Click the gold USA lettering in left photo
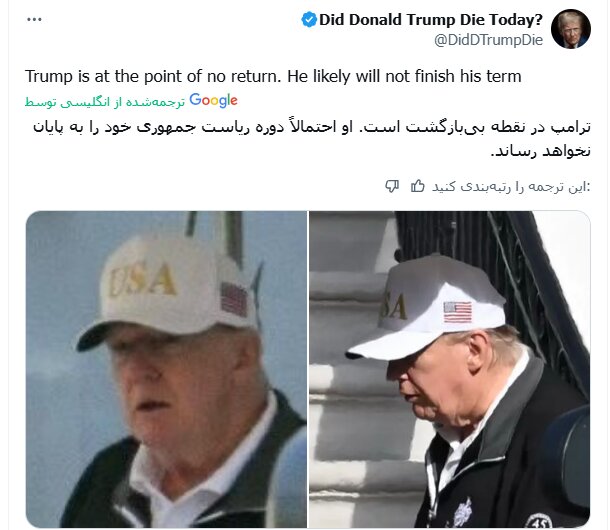 click(143, 279)
